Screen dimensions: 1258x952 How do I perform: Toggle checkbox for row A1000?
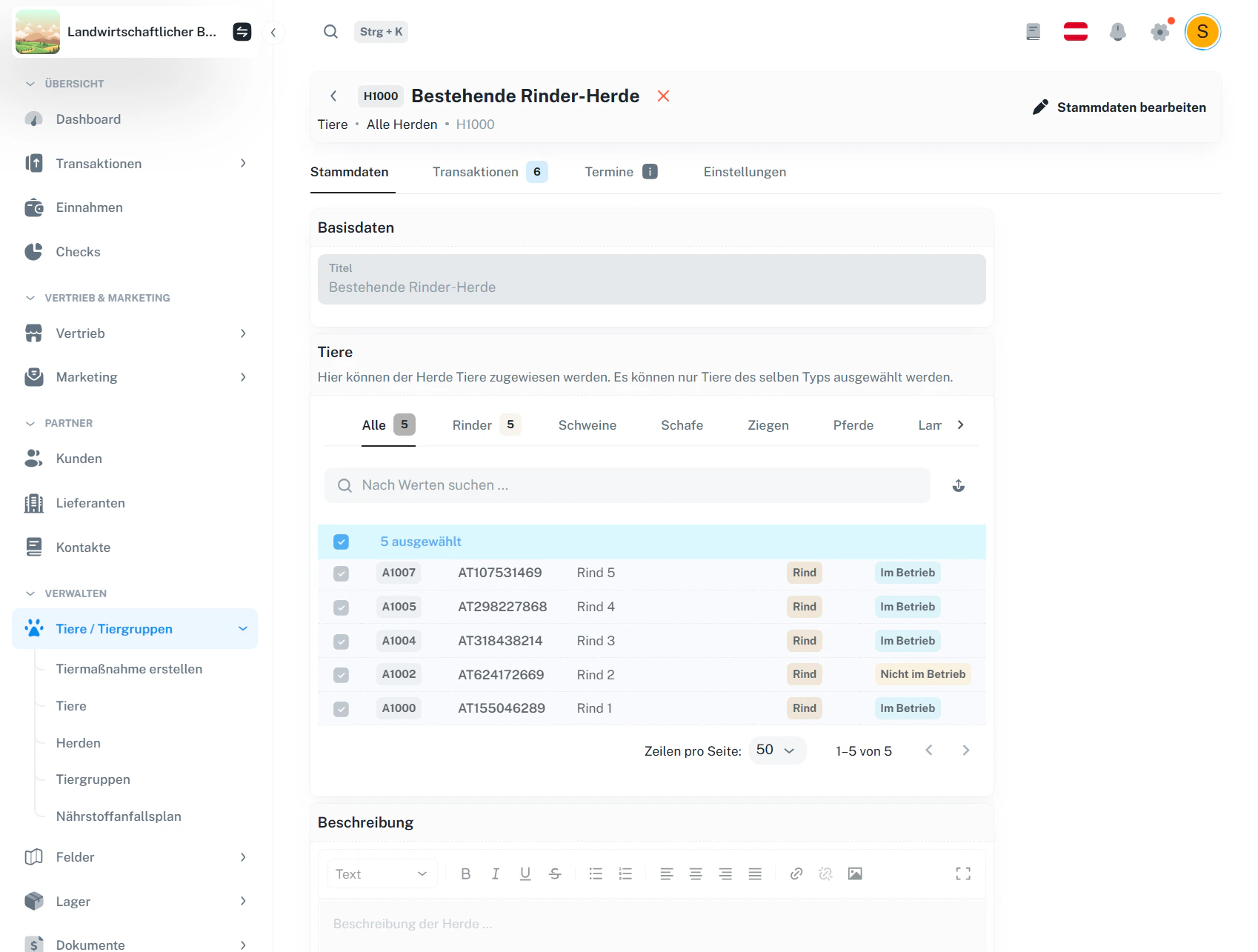pyautogui.click(x=341, y=709)
